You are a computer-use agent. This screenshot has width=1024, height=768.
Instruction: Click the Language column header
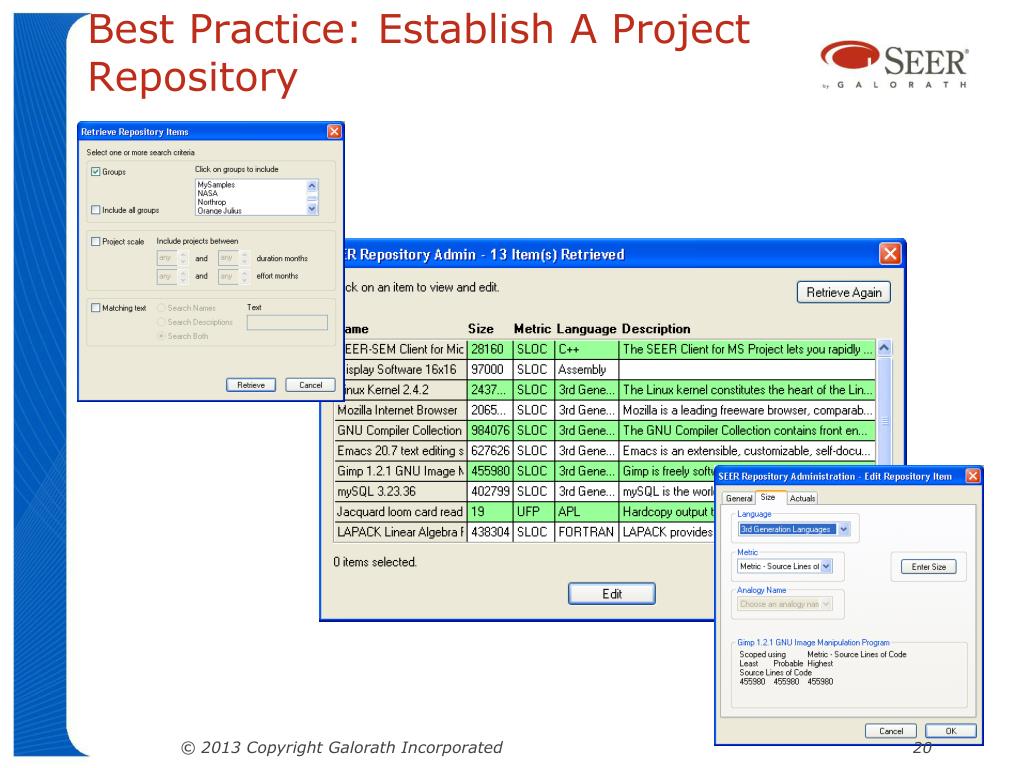coord(586,328)
